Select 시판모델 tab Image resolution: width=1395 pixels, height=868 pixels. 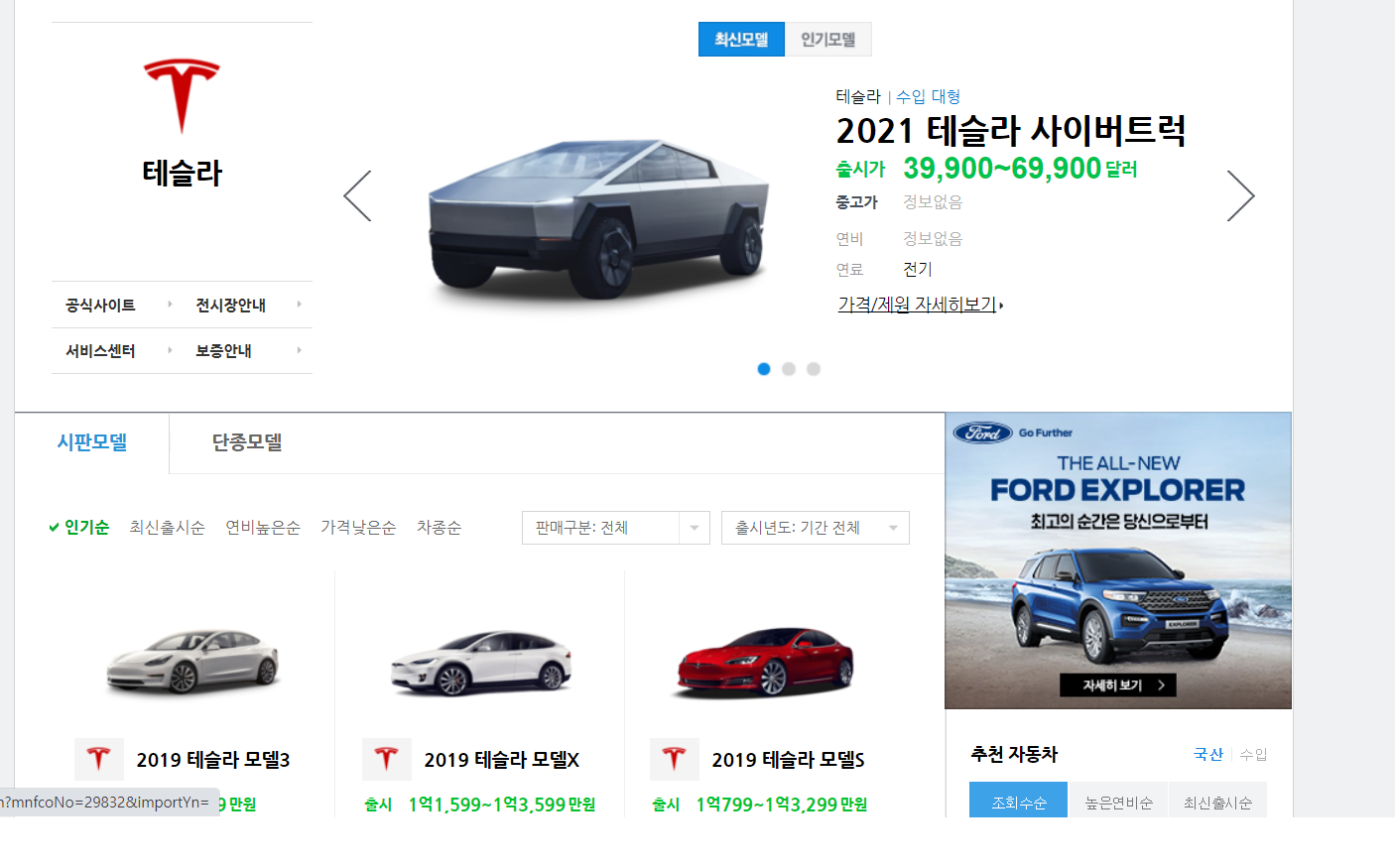click(92, 442)
